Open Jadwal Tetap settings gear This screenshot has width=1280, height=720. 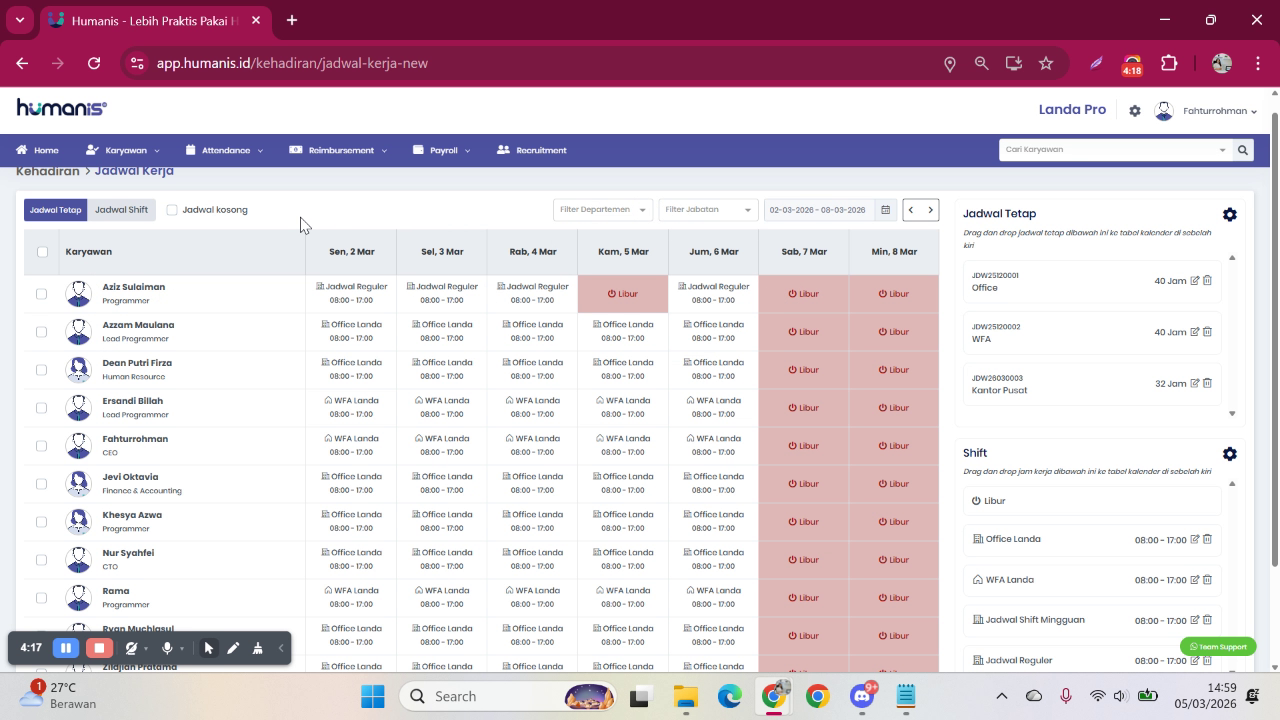[1229, 214]
